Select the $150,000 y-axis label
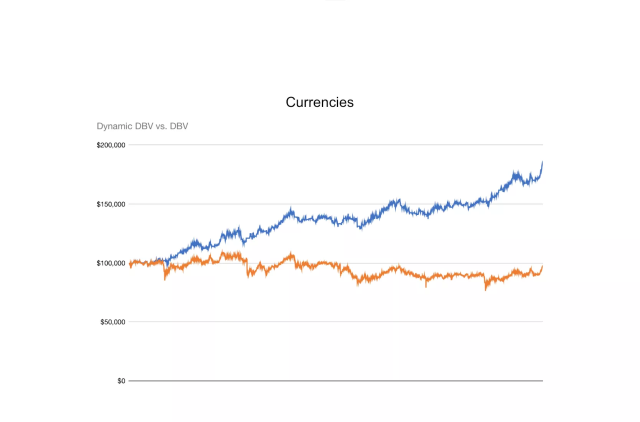 point(111,204)
